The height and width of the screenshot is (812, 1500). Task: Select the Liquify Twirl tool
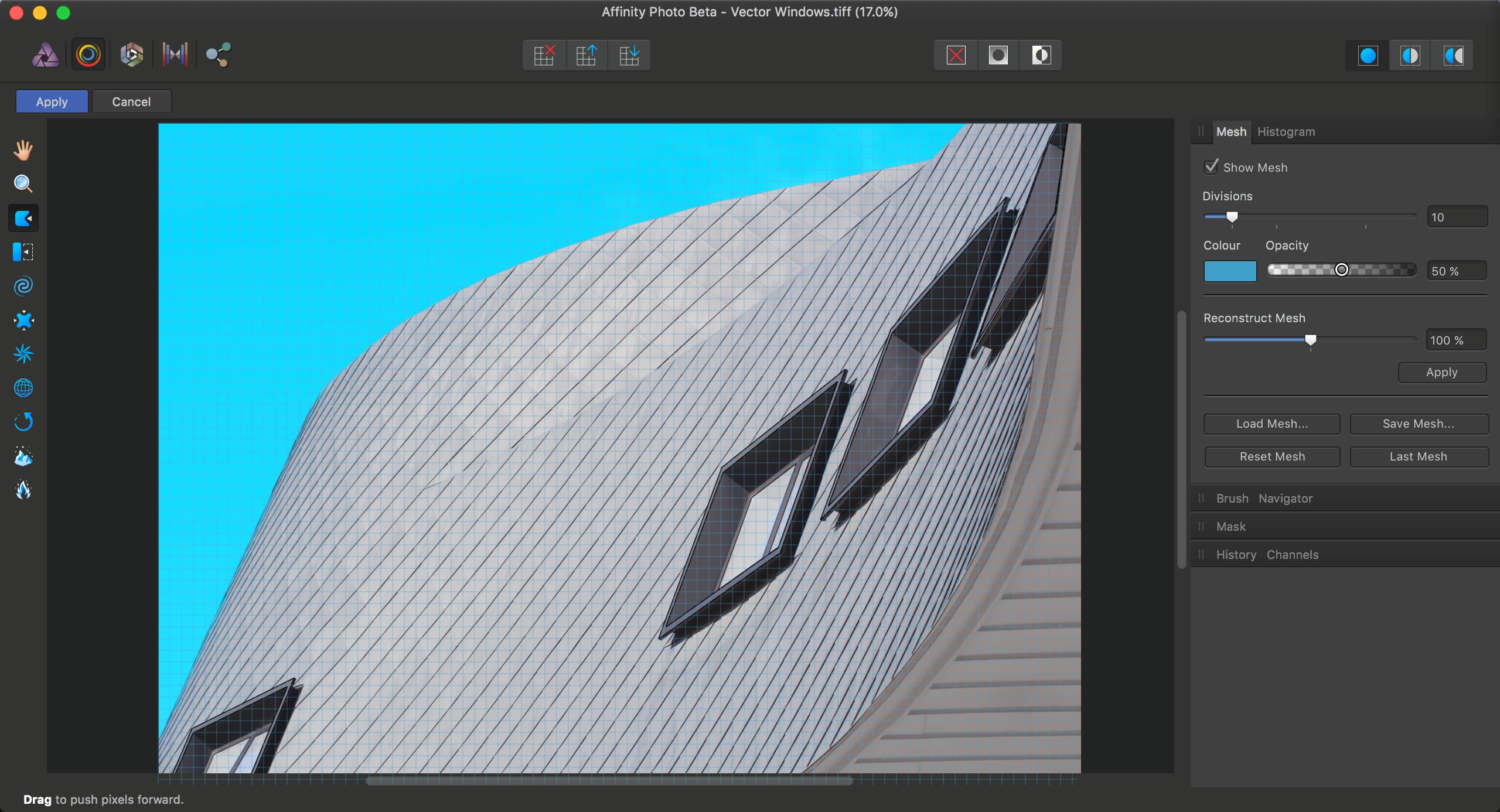[x=23, y=286]
